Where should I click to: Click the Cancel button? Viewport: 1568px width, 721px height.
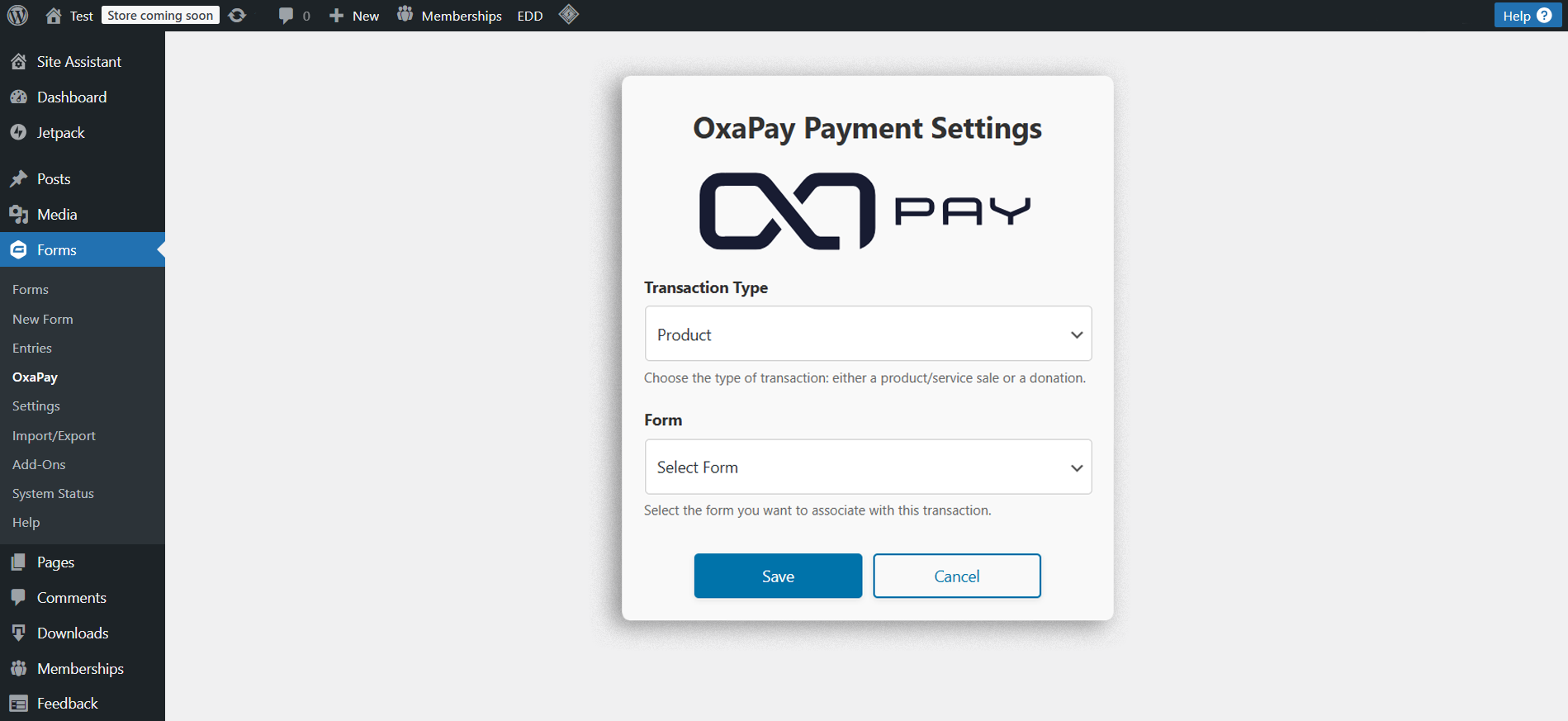pyautogui.click(x=956, y=576)
